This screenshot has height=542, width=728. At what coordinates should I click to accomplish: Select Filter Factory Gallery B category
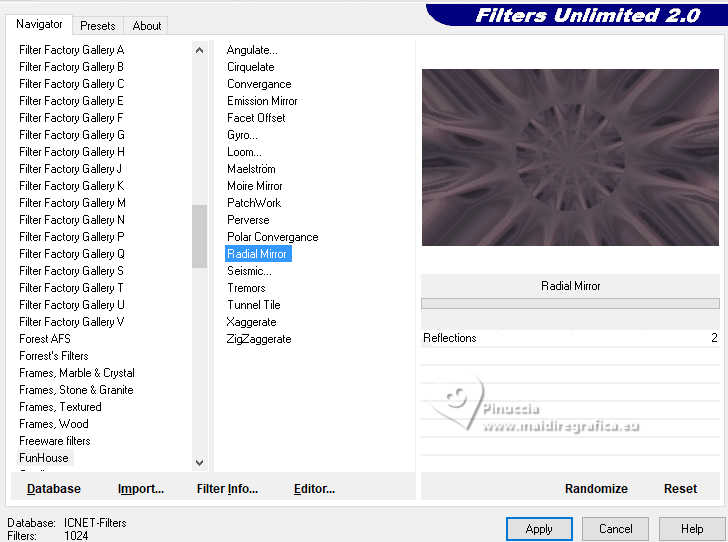pyautogui.click(x=72, y=67)
